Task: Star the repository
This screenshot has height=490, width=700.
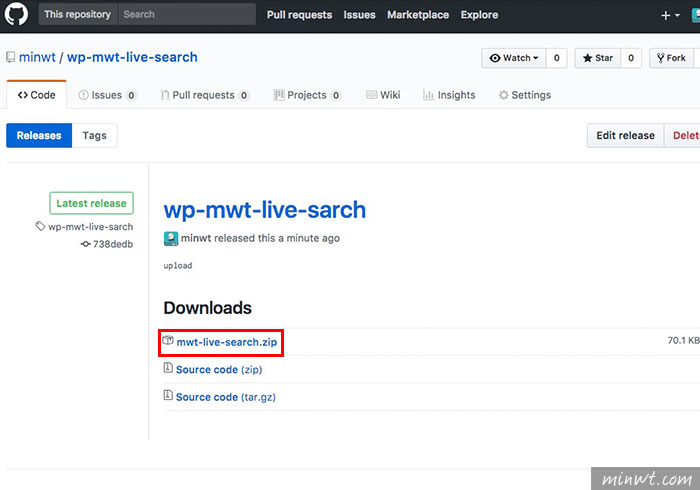Action: (x=598, y=58)
